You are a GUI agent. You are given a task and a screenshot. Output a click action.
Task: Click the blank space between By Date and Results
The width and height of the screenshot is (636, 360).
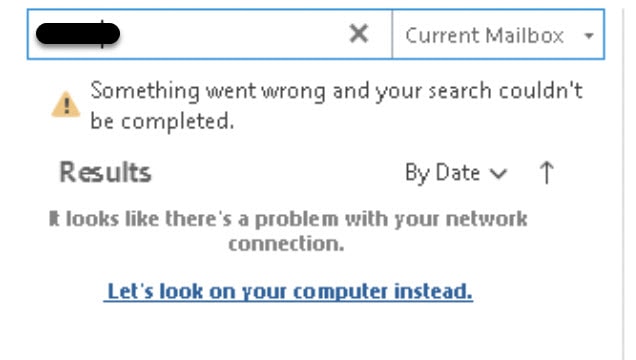(x=278, y=173)
